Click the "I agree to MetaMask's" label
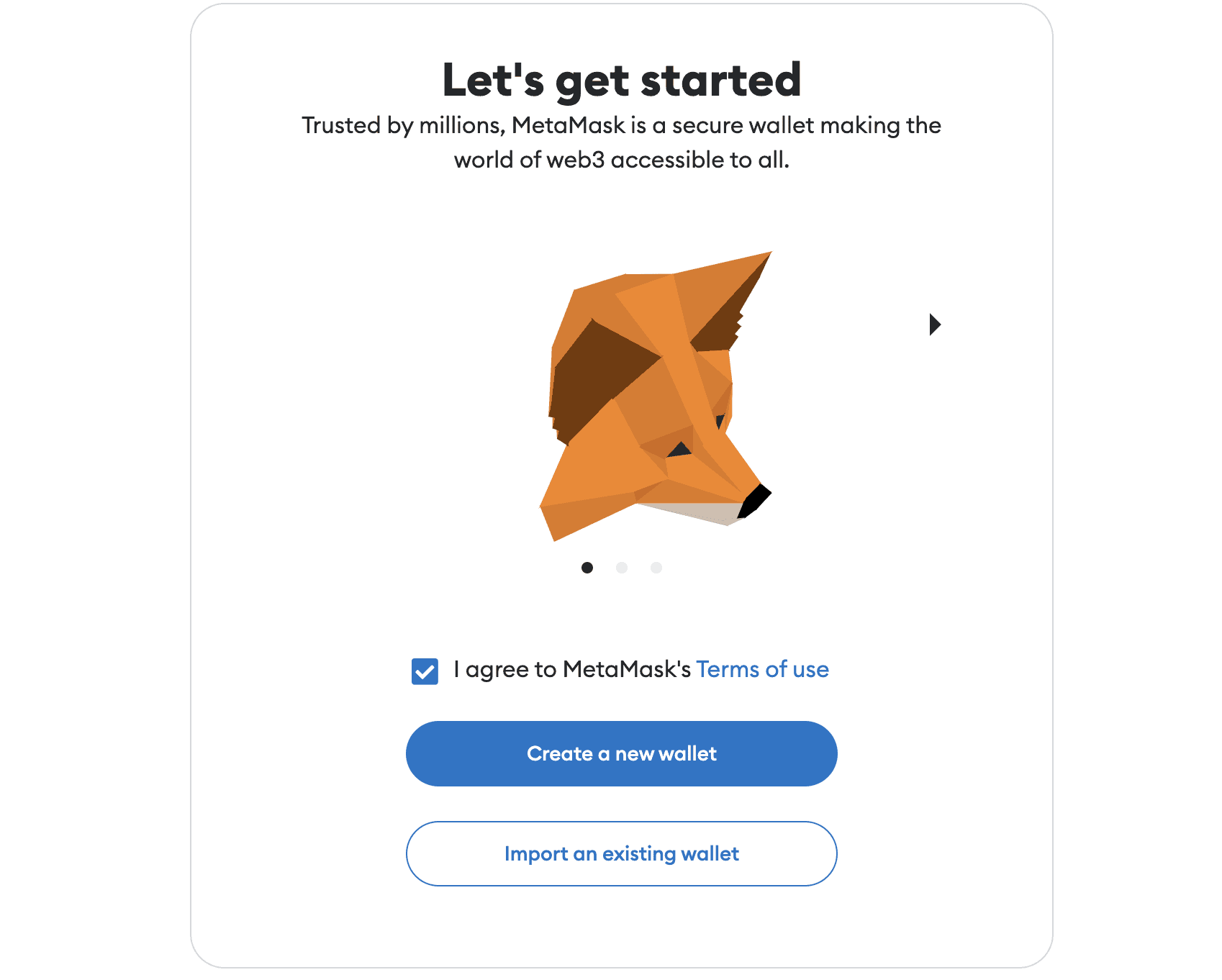Screen dimensions: 1222x980 point(572,669)
